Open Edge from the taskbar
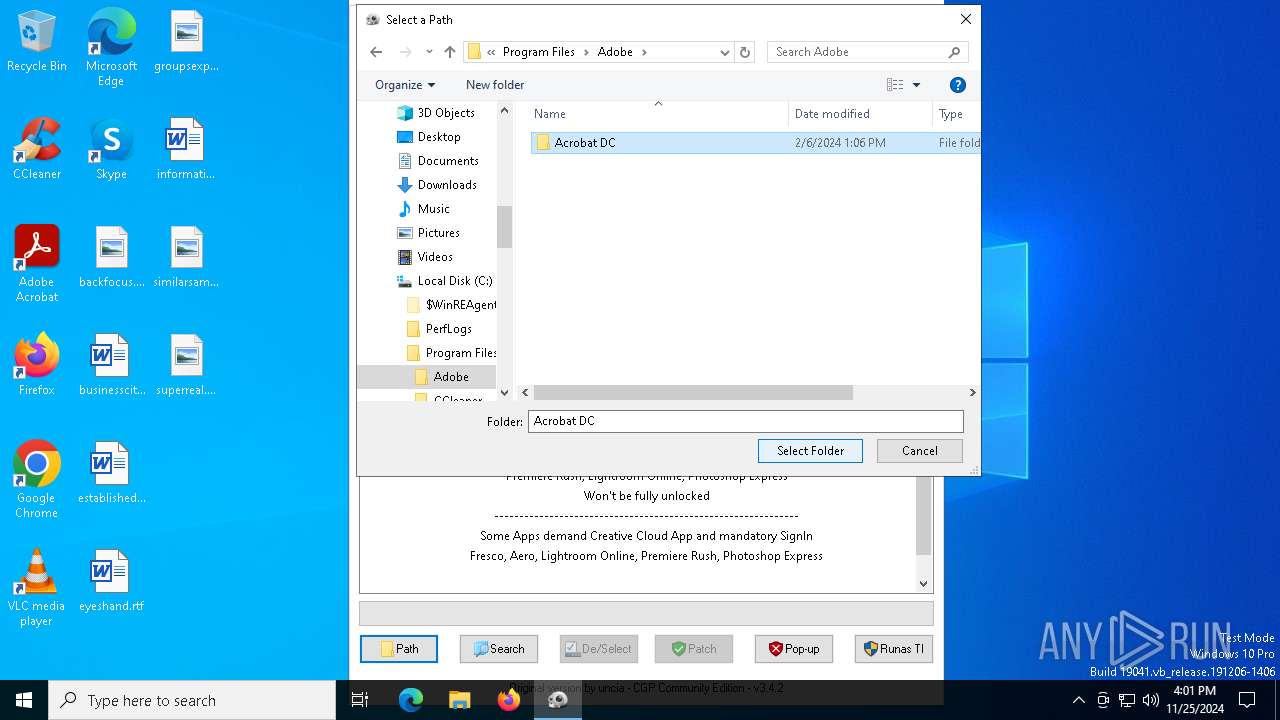 pos(411,700)
